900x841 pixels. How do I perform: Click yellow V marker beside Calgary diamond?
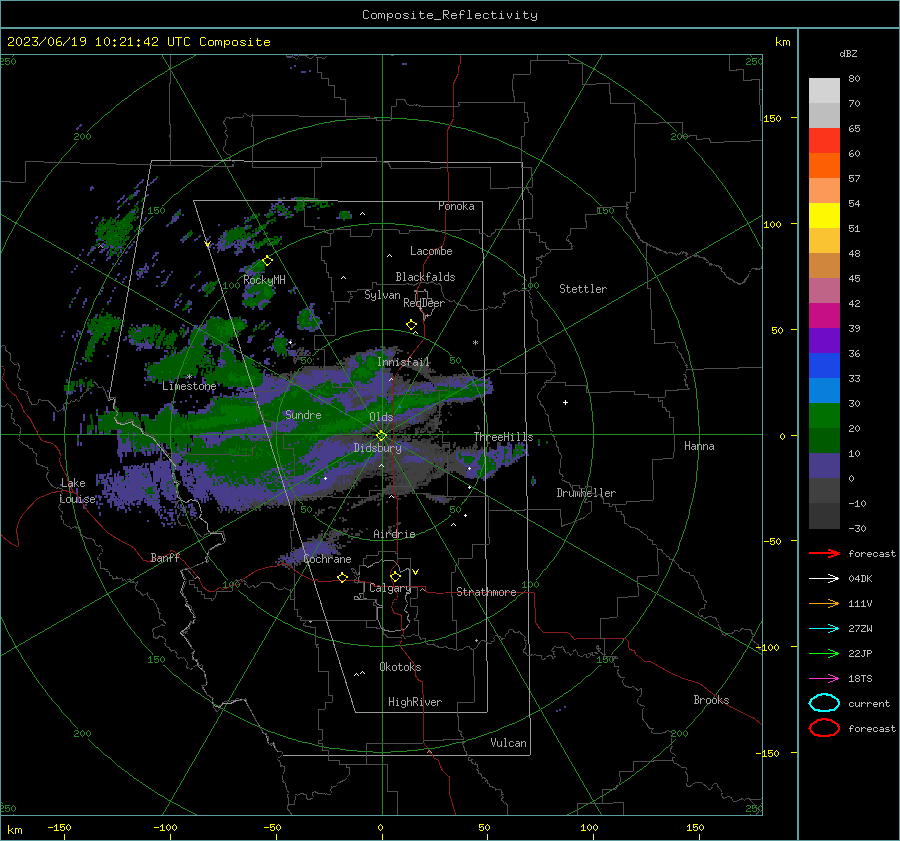pos(416,572)
